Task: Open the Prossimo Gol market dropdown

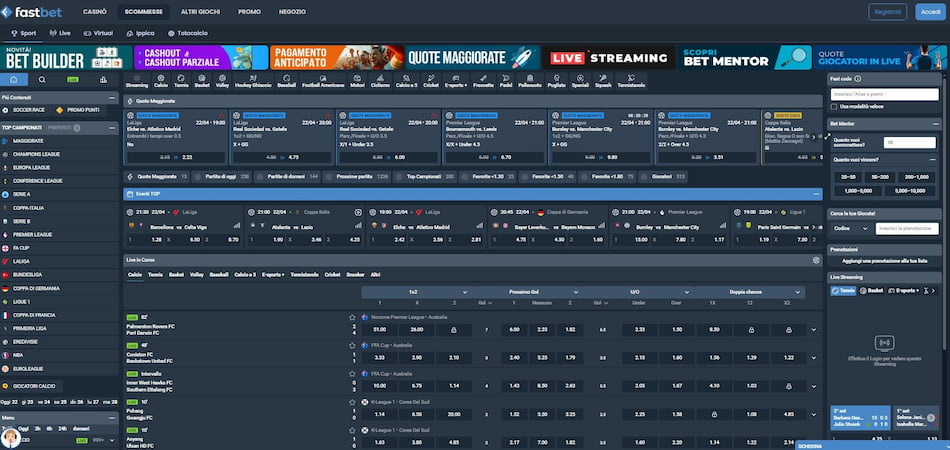Action: (x=527, y=292)
